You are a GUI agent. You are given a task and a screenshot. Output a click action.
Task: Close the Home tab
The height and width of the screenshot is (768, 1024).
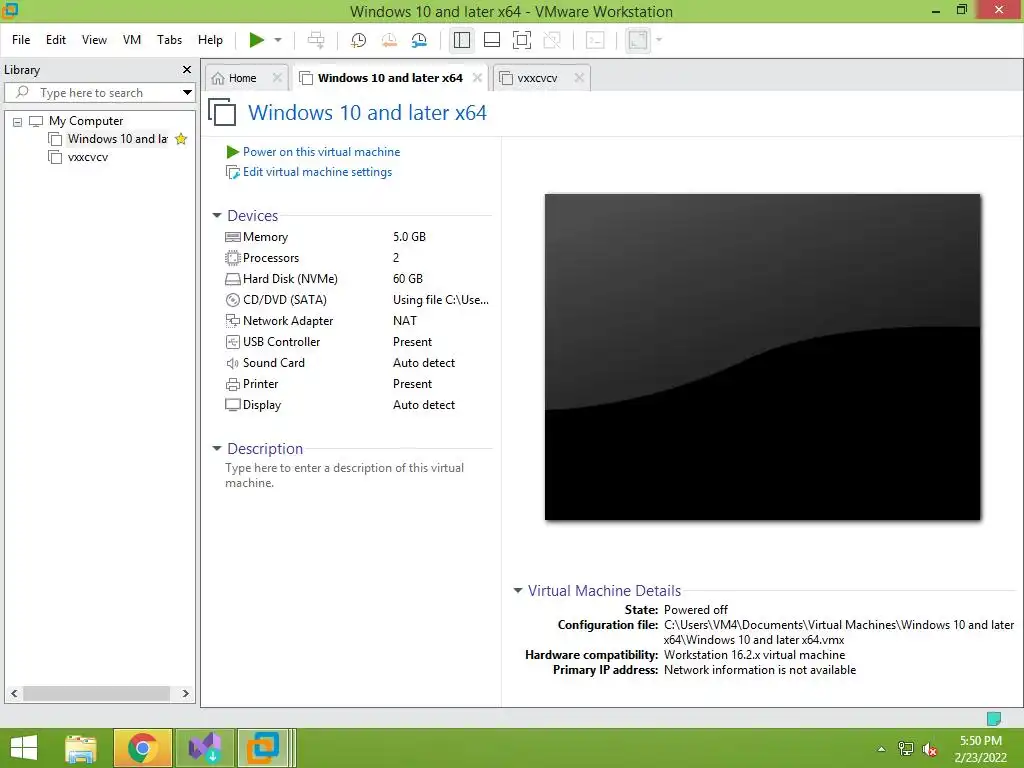277,78
